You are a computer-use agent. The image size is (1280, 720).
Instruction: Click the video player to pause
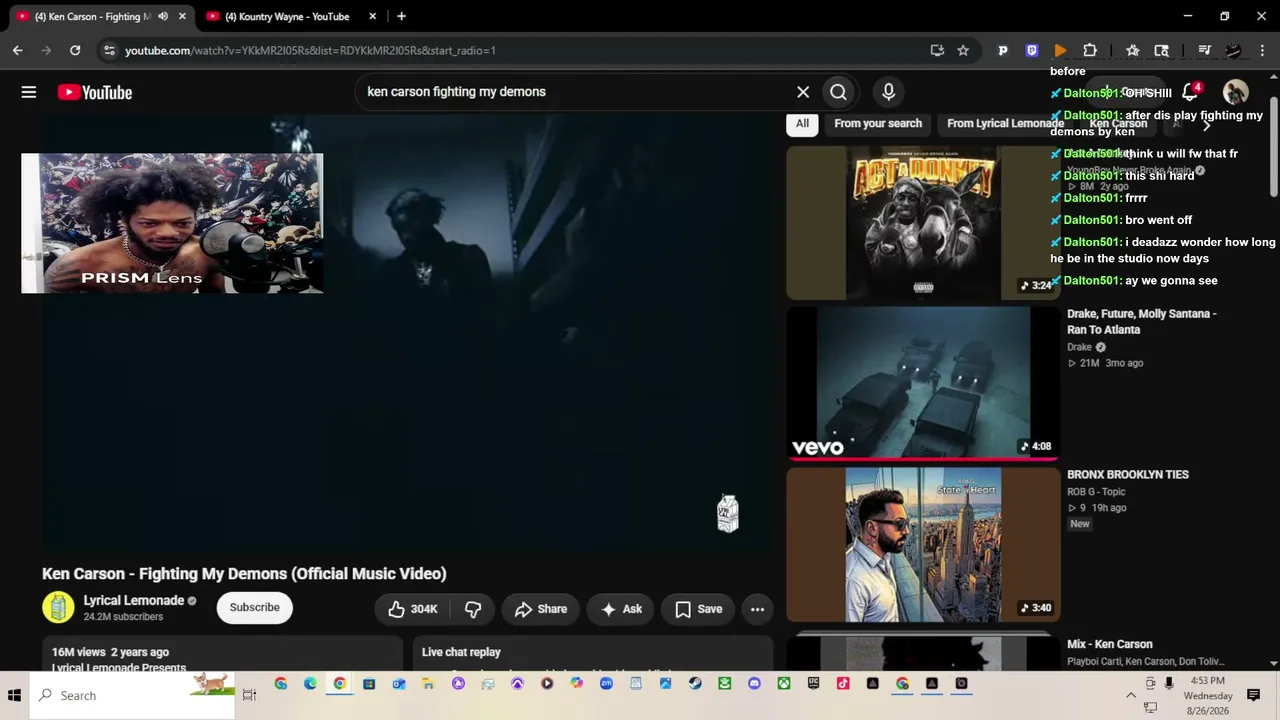[x=407, y=335]
